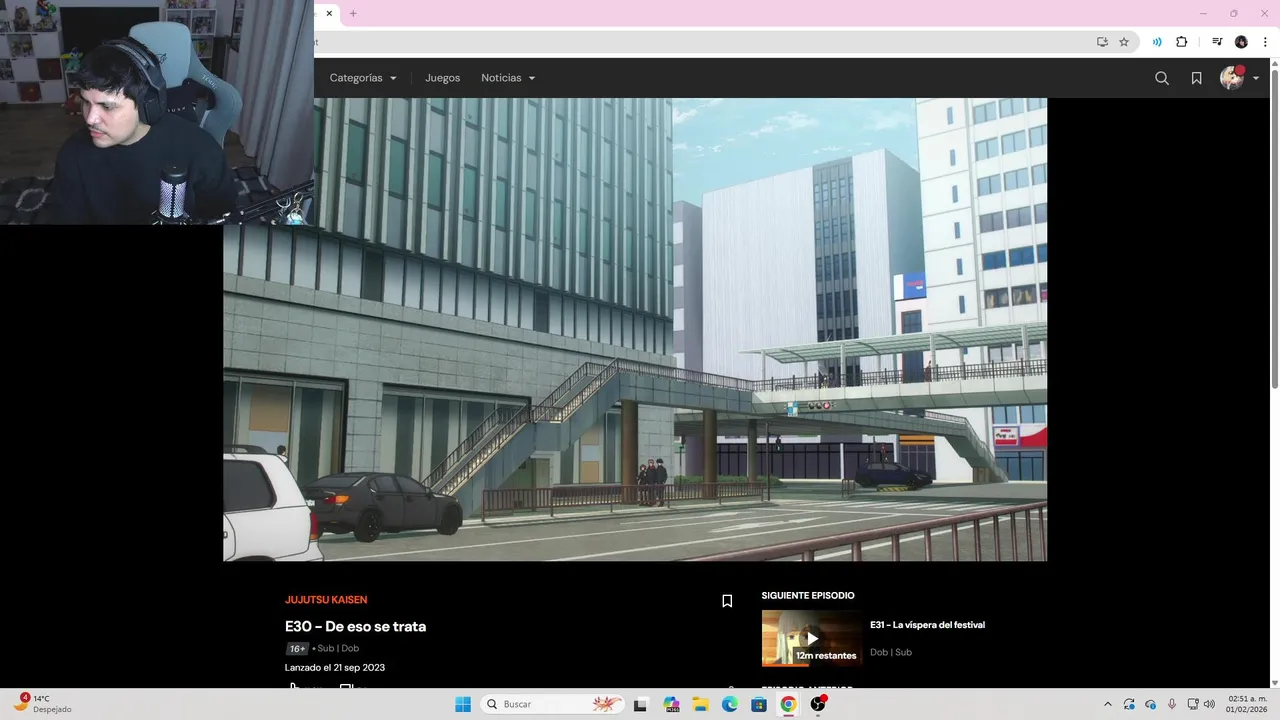Expand the Noticias dropdown menu
This screenshot has width=1280, height=720.
tap(508, 78)
